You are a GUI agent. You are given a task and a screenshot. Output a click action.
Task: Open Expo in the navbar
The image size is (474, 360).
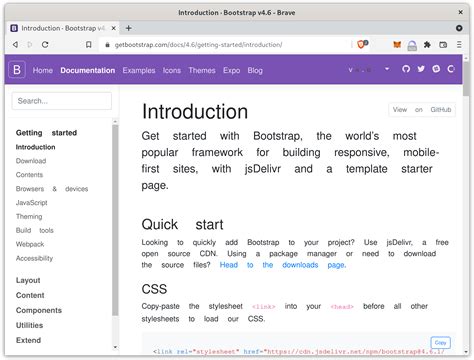click(232, 70)
